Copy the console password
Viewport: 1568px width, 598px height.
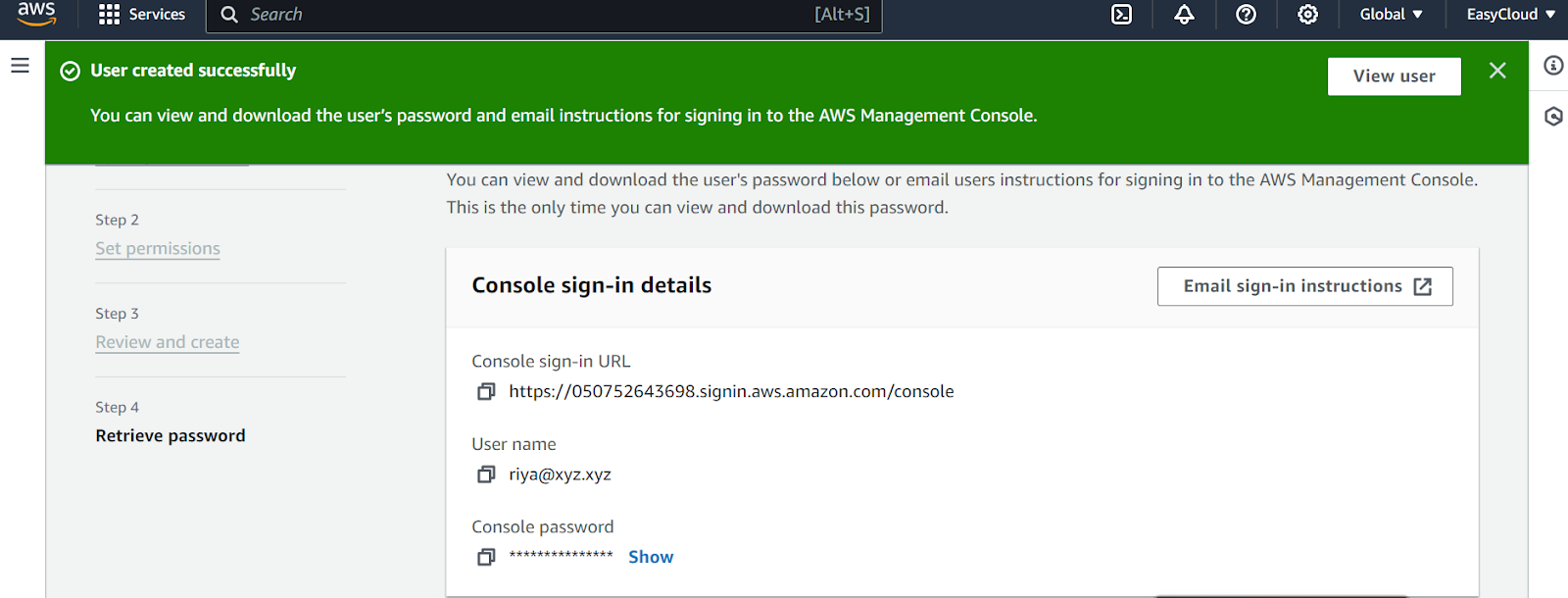tap(486, 557)
